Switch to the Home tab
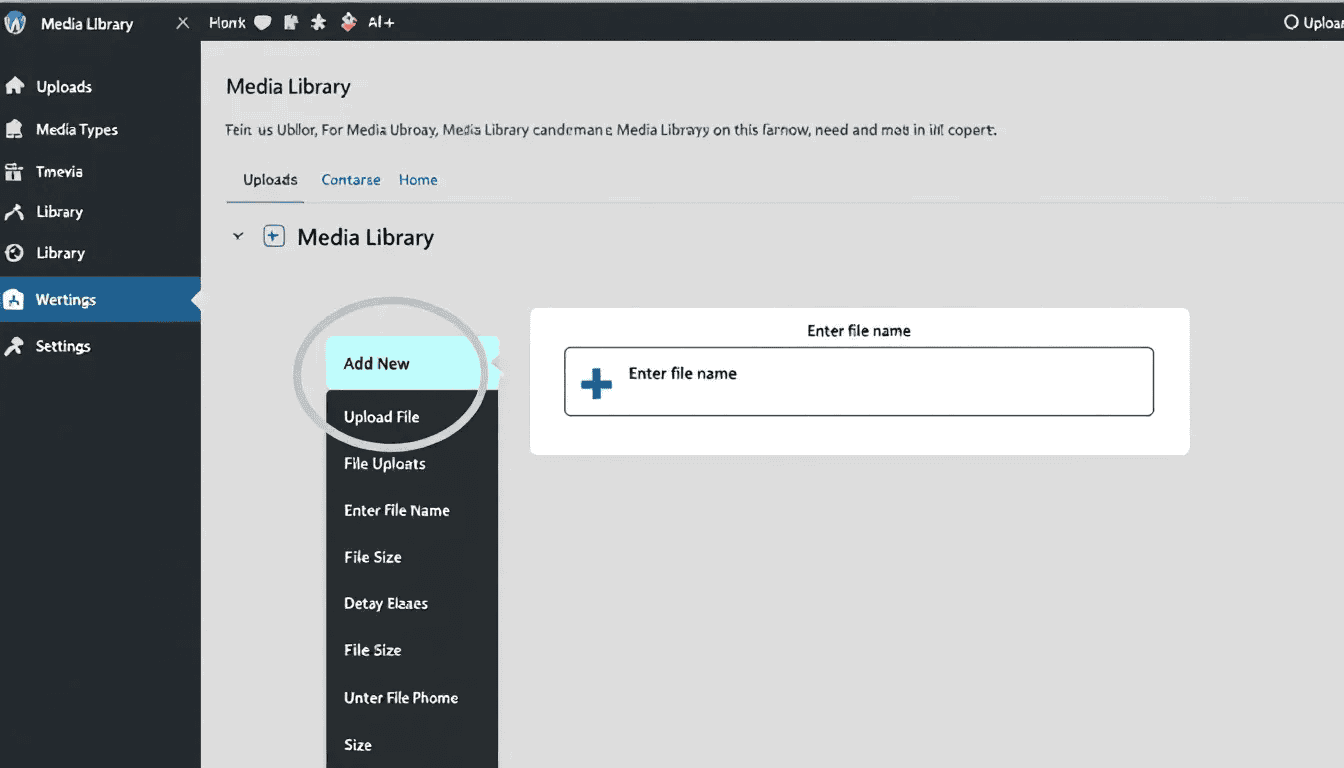1344x768 pixels. click(418, 180)
